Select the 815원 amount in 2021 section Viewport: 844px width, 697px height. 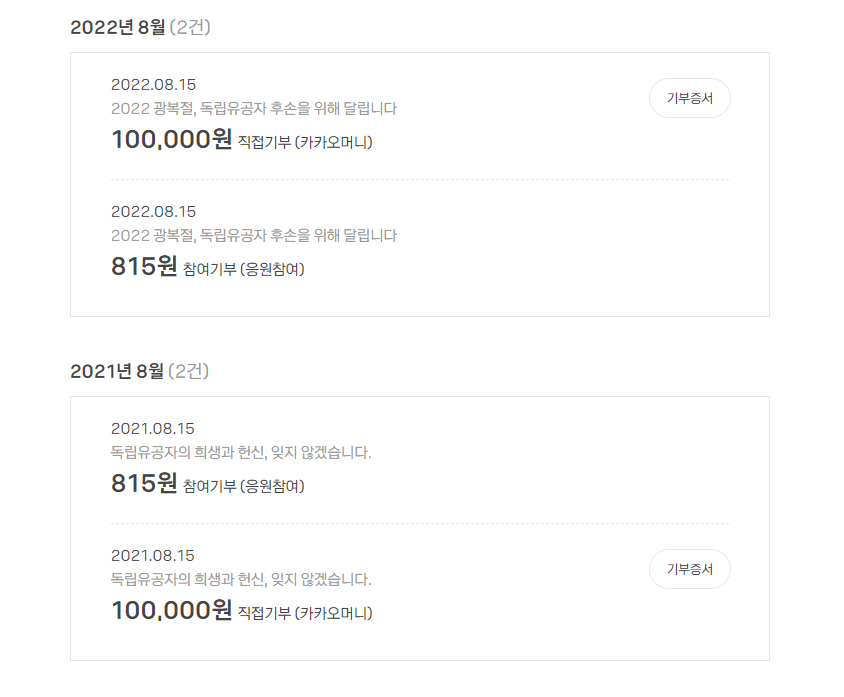tap(144, 484)
